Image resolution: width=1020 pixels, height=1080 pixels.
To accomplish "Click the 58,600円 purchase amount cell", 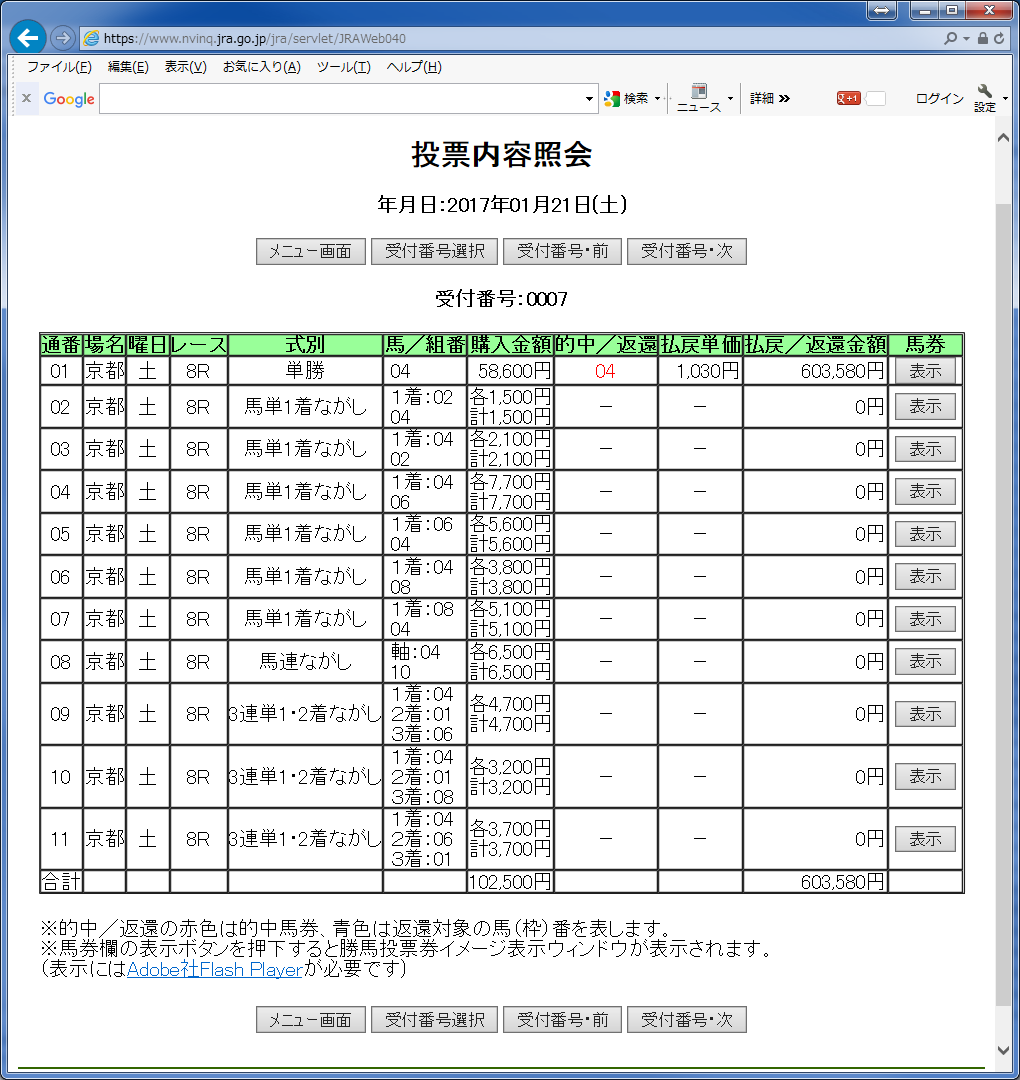I will point(510,371).
